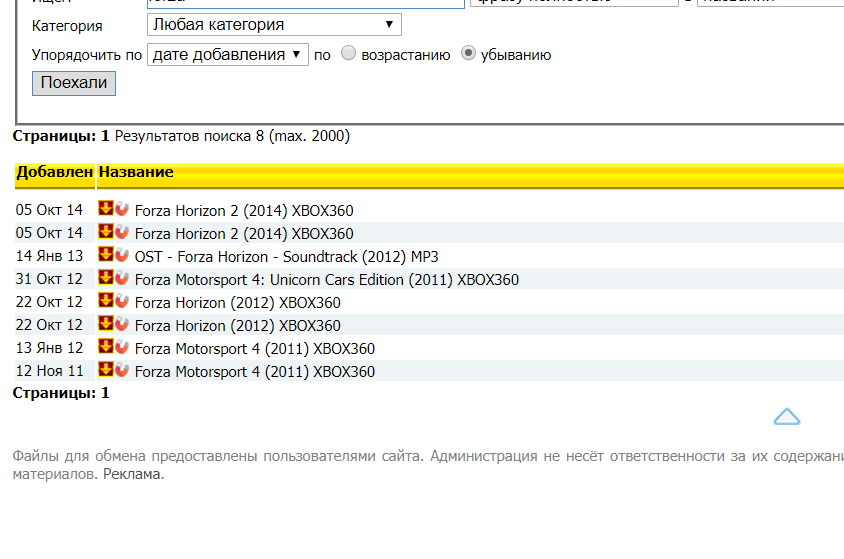Click the Упорядочить по label
Screen dimensions: 844x559
click(87, 55)
